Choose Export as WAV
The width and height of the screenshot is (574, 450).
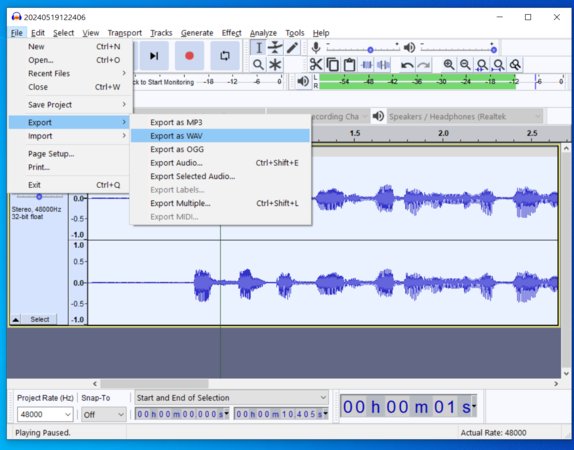(x=221, y=136)
